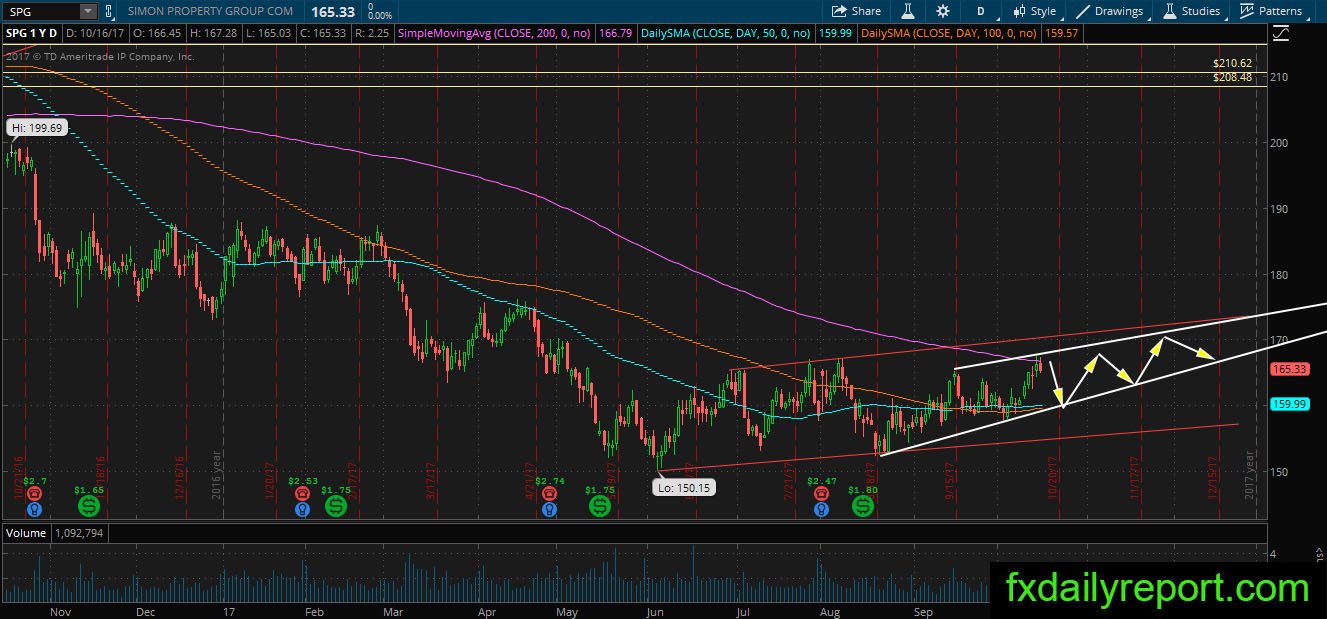Click the 0.00% change value in header
Viewport: 1327px width, 619px height.
tap(380, 16)
